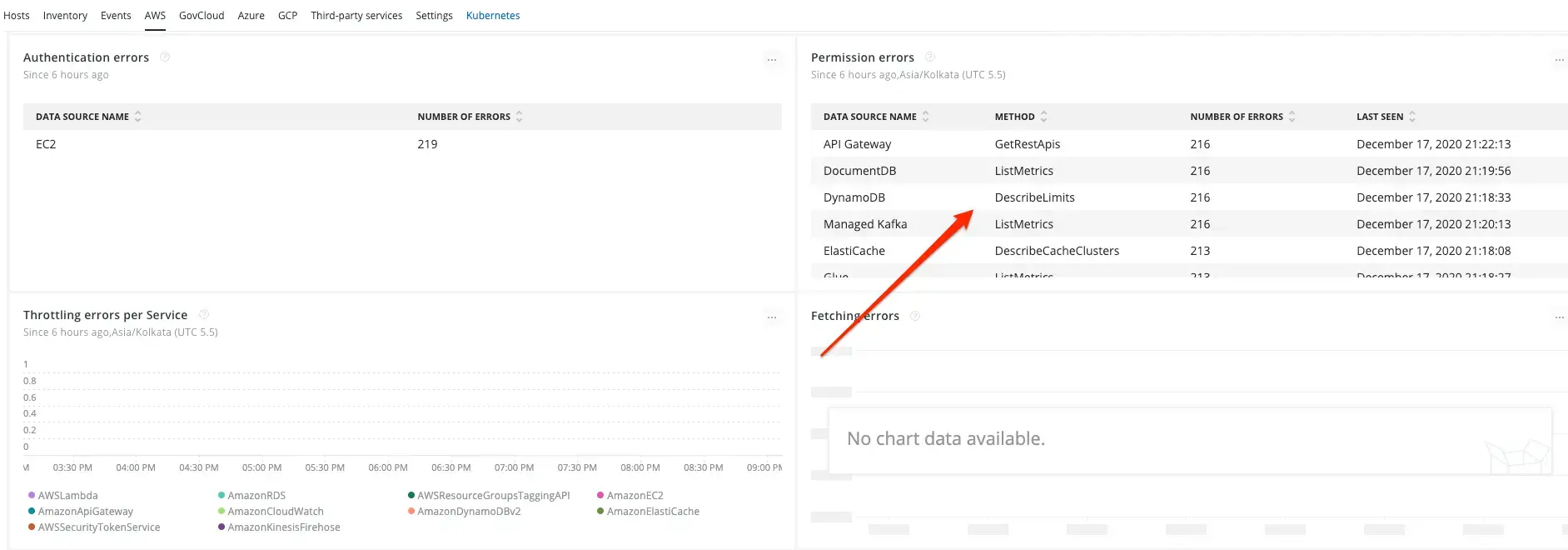Click AmazonDynamoDBv2 orange legend dot
This screenshot has width=1568, height=550.
click(x=411, y=512)
